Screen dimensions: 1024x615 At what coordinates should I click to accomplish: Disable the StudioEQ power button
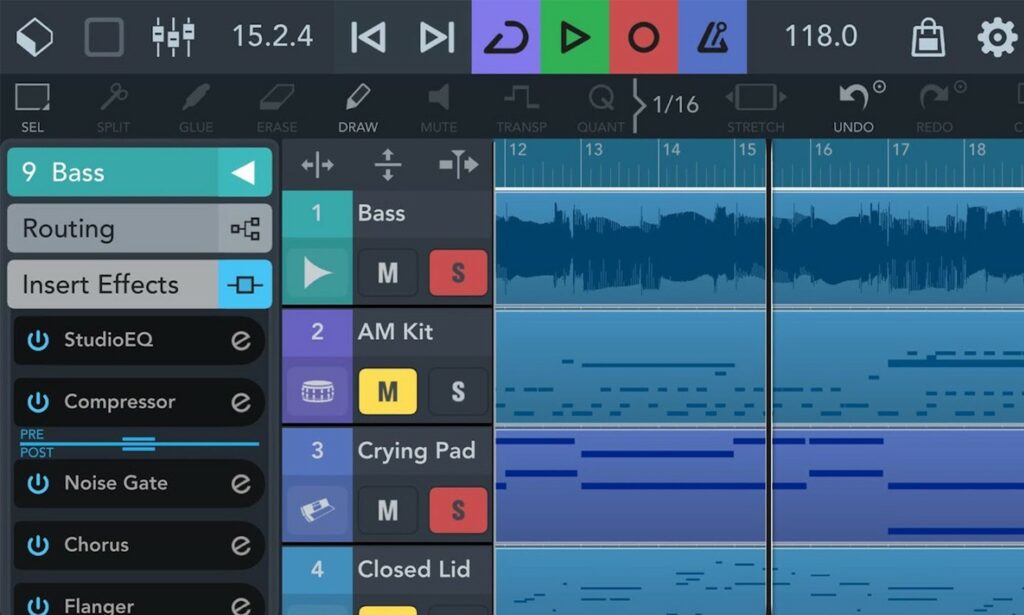tap(38, 340)
